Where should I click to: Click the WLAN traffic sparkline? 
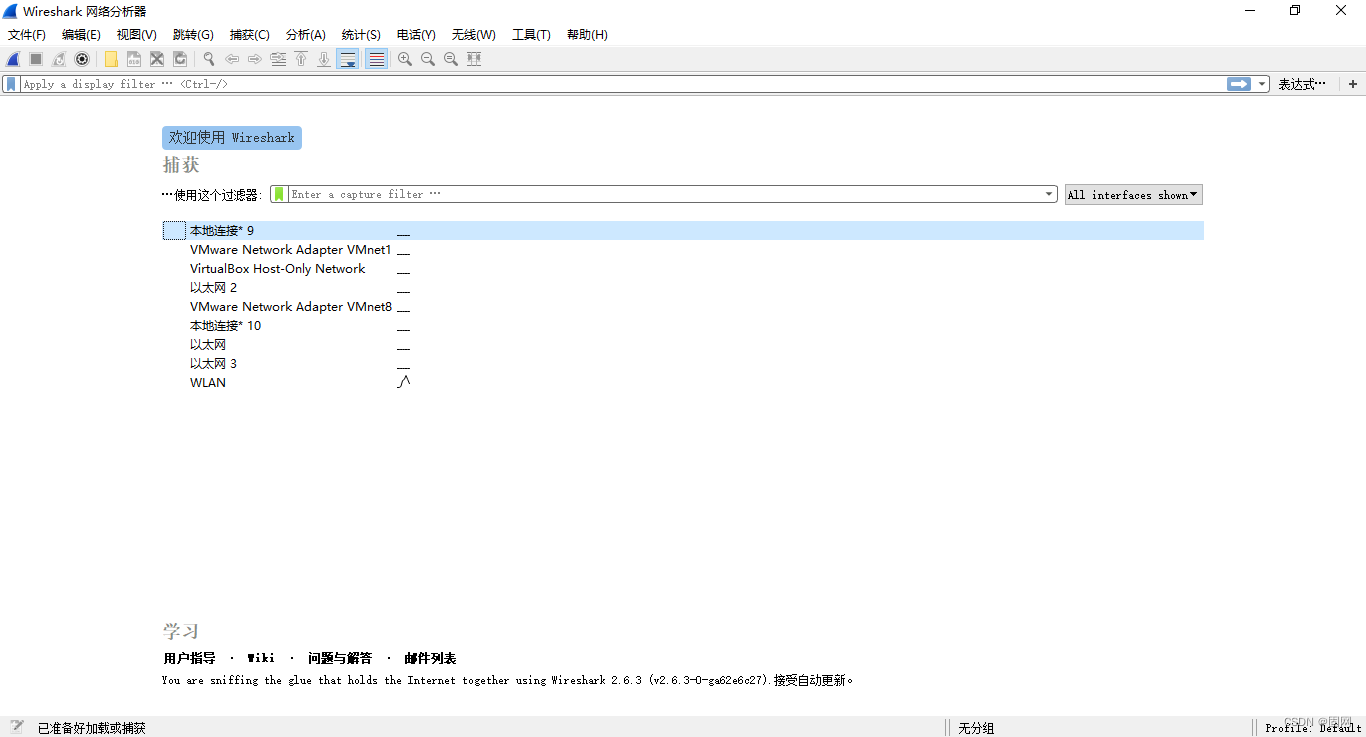[404, 382]
